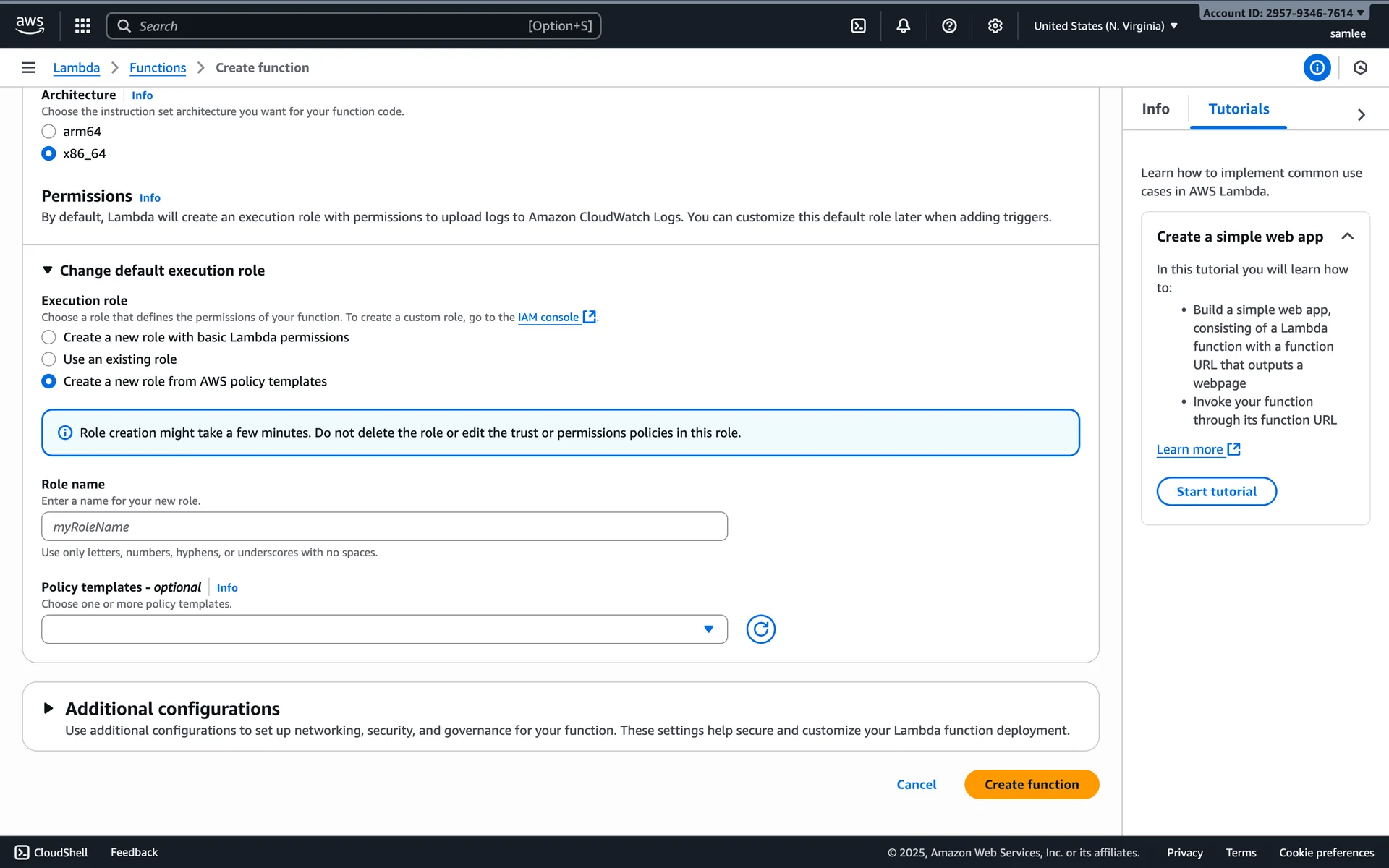
Task: Switch to the Info tab in help panel
Action: pyautogui.click(x=1155, y=109)
